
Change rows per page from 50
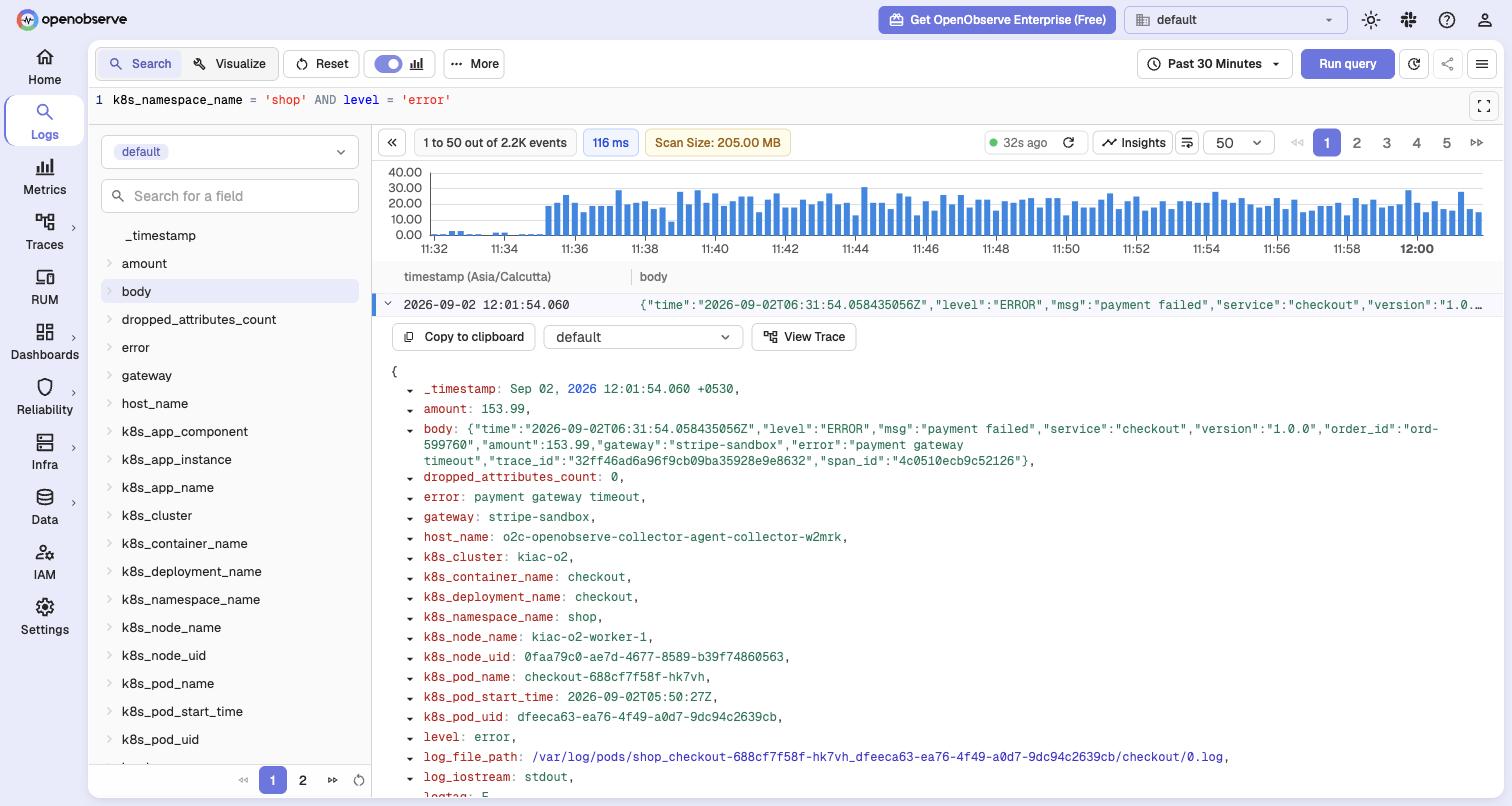pos(1238,143)
